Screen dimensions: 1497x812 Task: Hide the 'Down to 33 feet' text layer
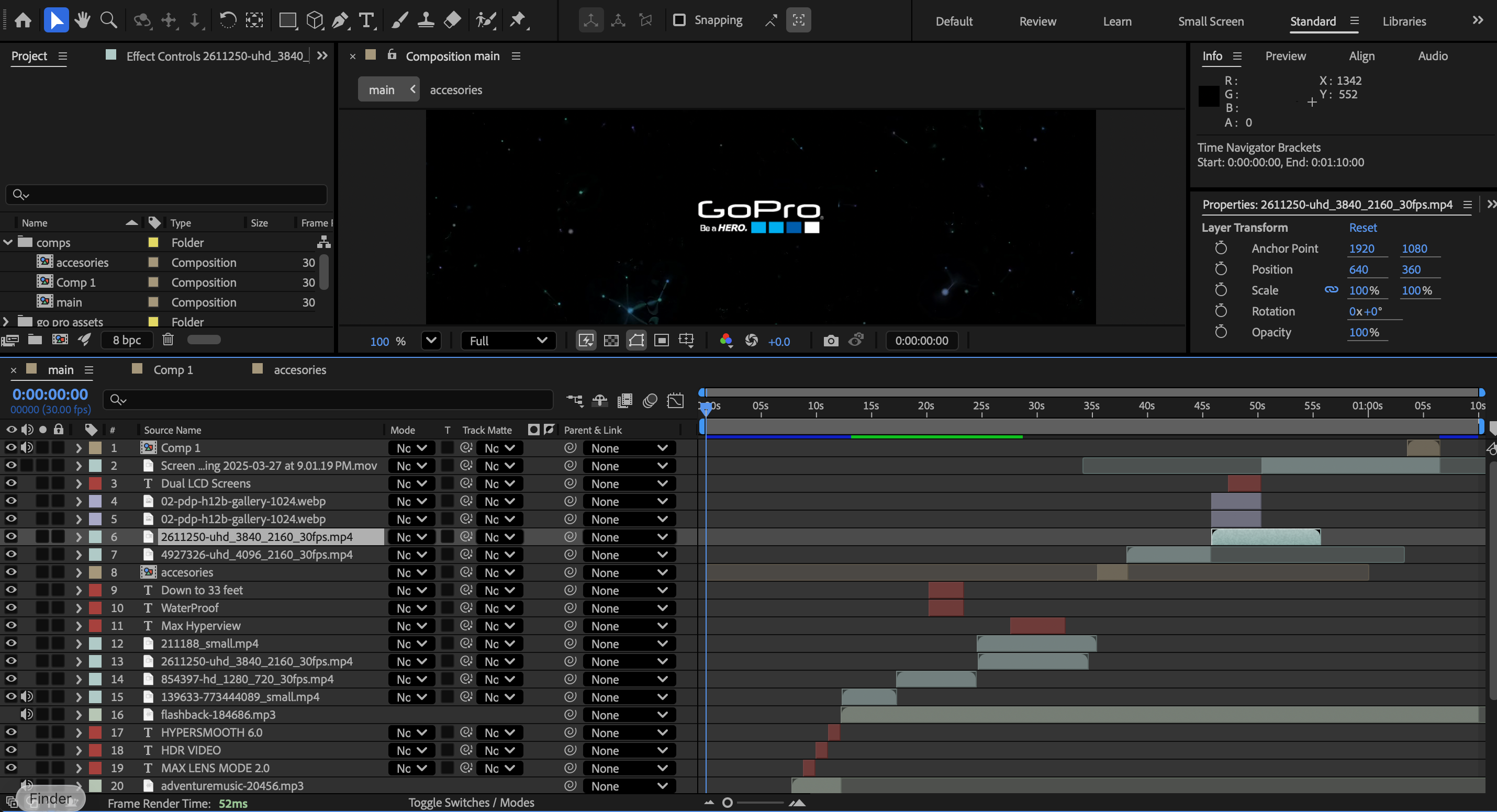click(x=11, y=590)
